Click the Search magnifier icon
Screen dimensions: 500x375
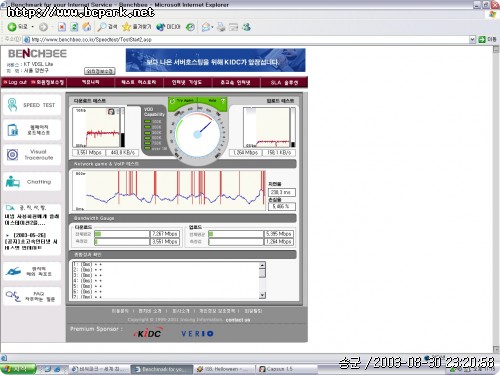(102, 27)
